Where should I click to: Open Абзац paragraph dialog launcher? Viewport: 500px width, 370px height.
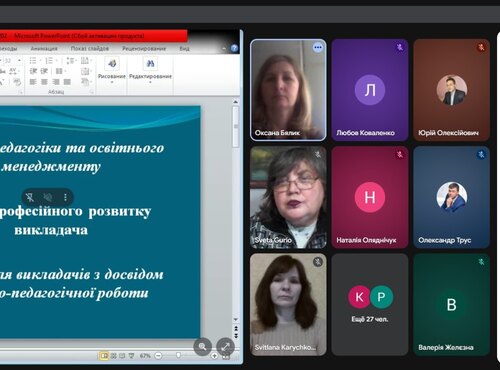tap(91, 92)
